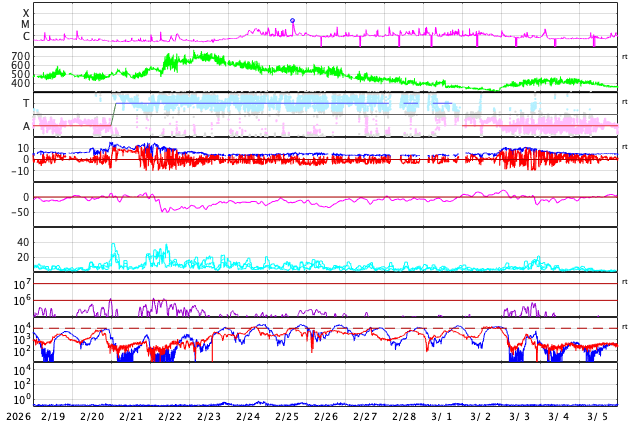
Task: Click the 10^7 axis label
Action: [x=22, y=286]
